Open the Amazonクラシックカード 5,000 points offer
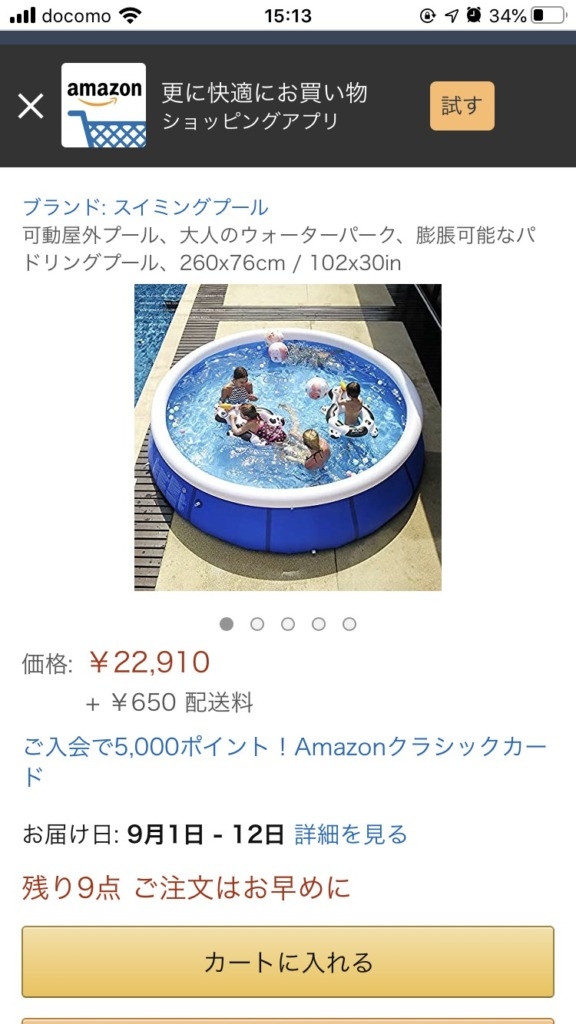Image resolution: width=576 pixels, height=1024 pixels. coord(285,762)
